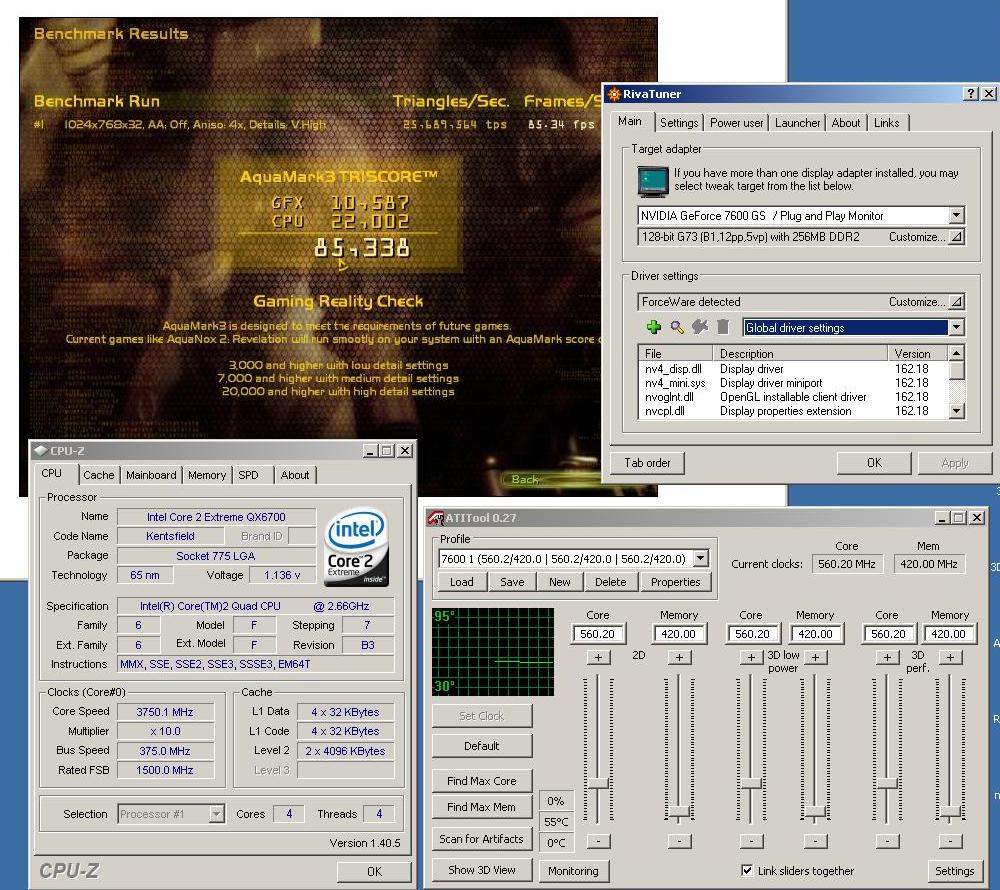The image size is (1000, 890).
Task: Toggle Link sliders together checkbox
Action: pyautogui.click(x=747, y=870)
